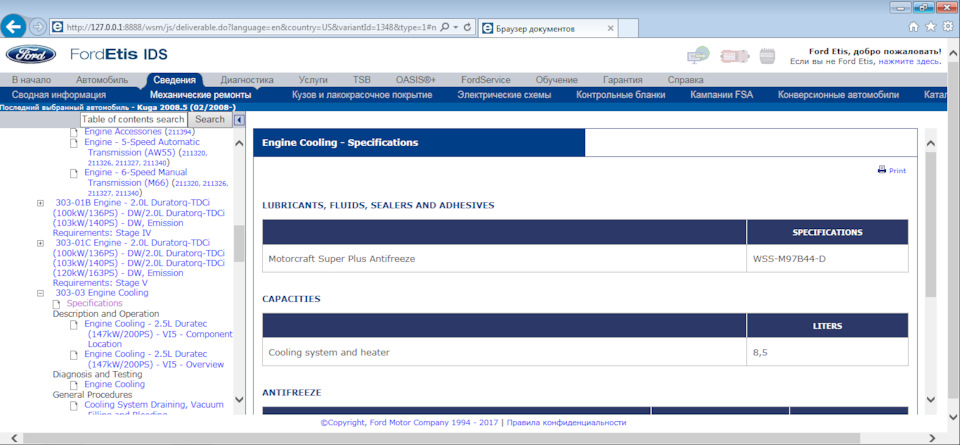Open the address bar search magnifier

click(x=445, y=28)
